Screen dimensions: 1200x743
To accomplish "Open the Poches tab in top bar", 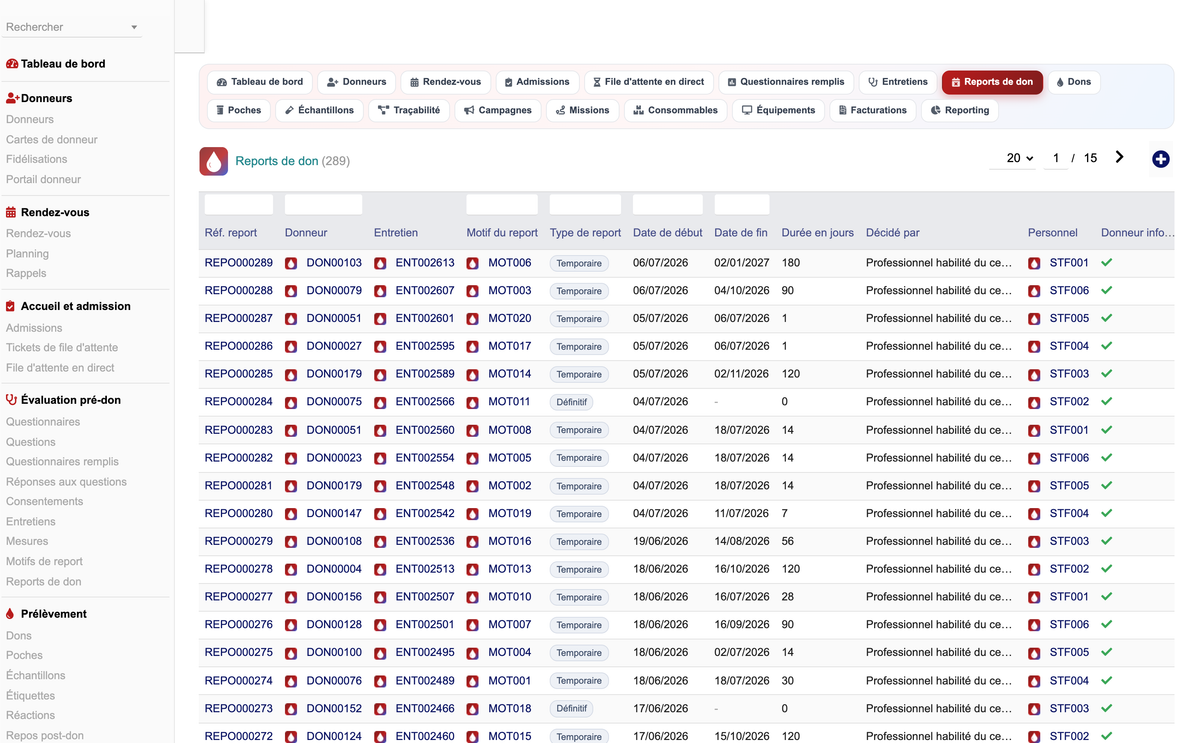I will tap(238, 110).
